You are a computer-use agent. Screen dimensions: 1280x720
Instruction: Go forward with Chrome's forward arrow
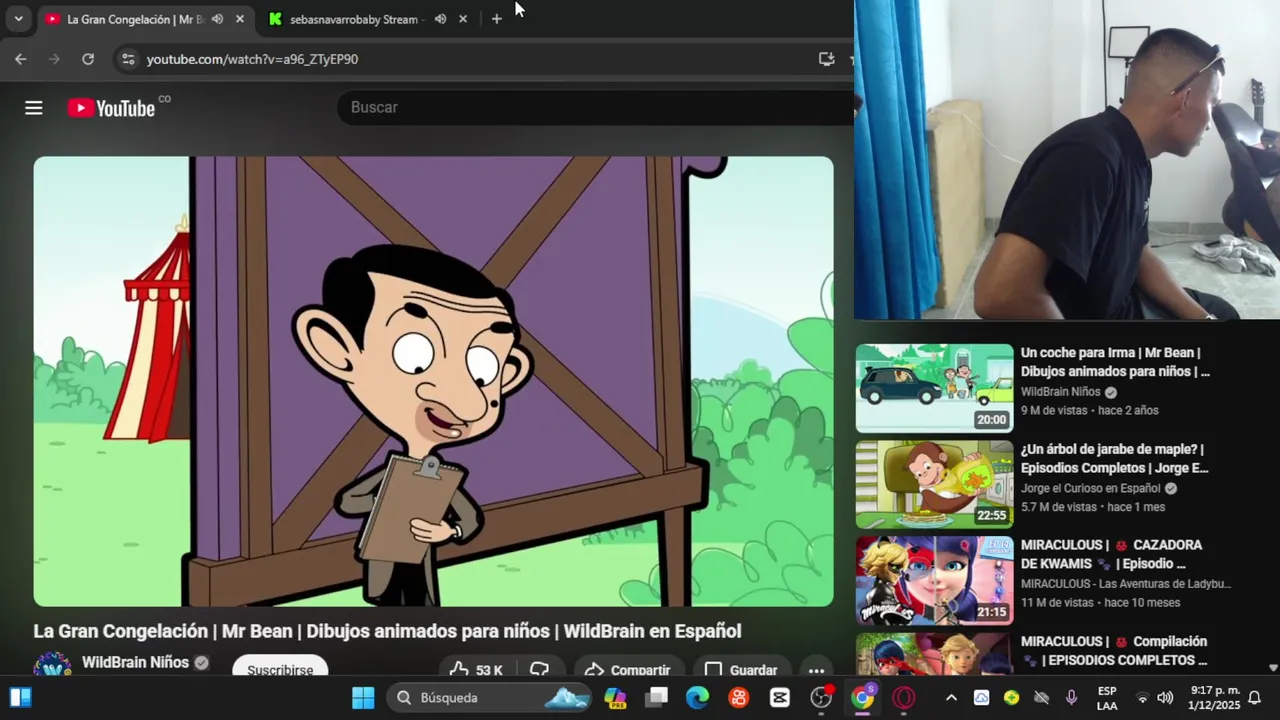[x=54, y=59]
